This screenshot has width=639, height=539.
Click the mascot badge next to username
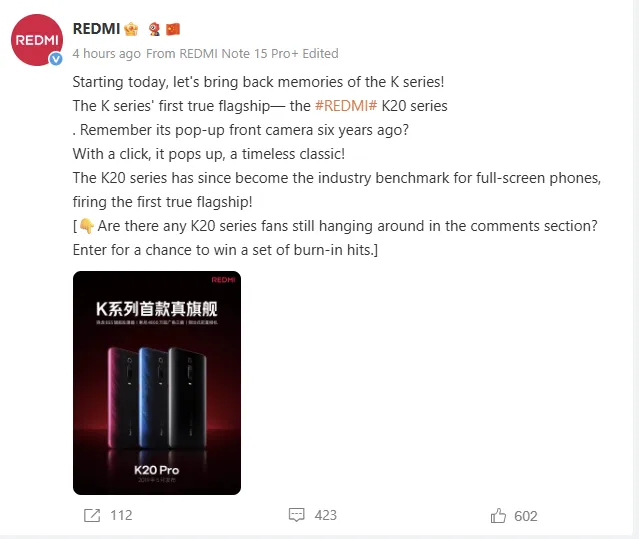tap(154, 29)
